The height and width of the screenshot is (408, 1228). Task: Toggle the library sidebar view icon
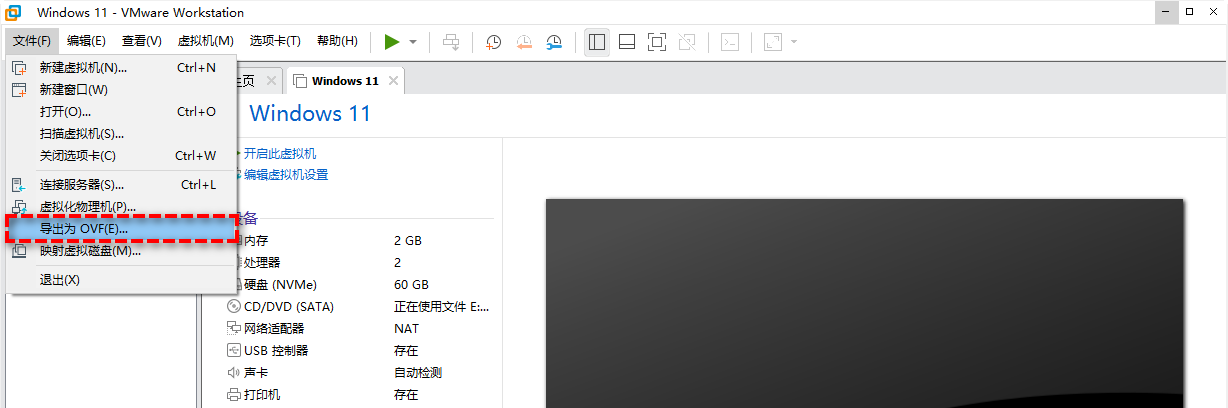click(597, 42)
